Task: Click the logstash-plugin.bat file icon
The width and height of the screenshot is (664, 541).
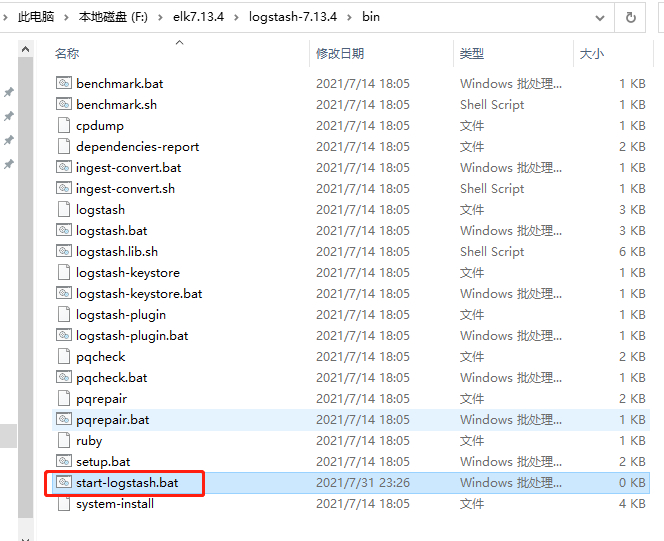Action: click(64, 335)
